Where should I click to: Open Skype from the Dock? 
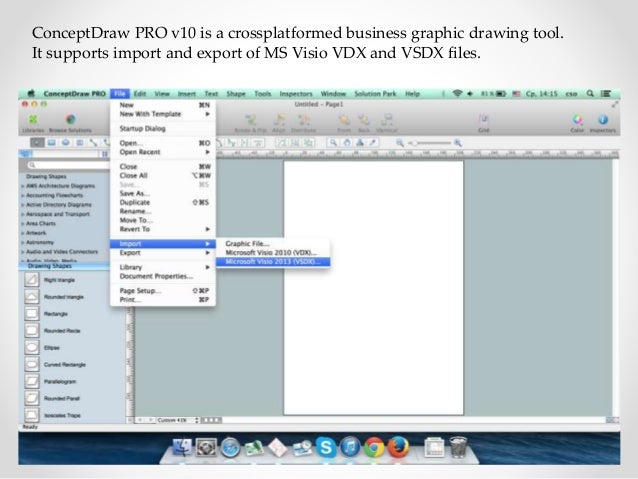click(x=326, y=446)
